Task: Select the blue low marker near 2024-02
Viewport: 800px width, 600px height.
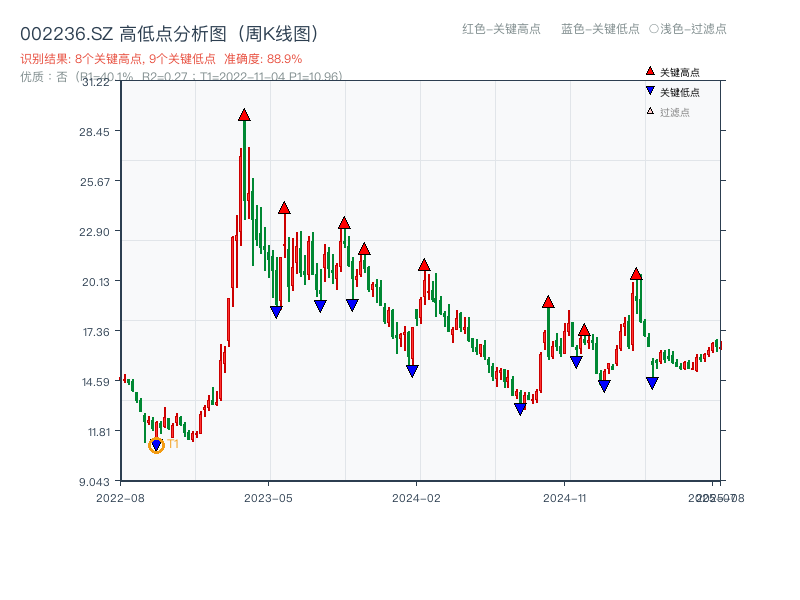Action: [x=412, y=371]
